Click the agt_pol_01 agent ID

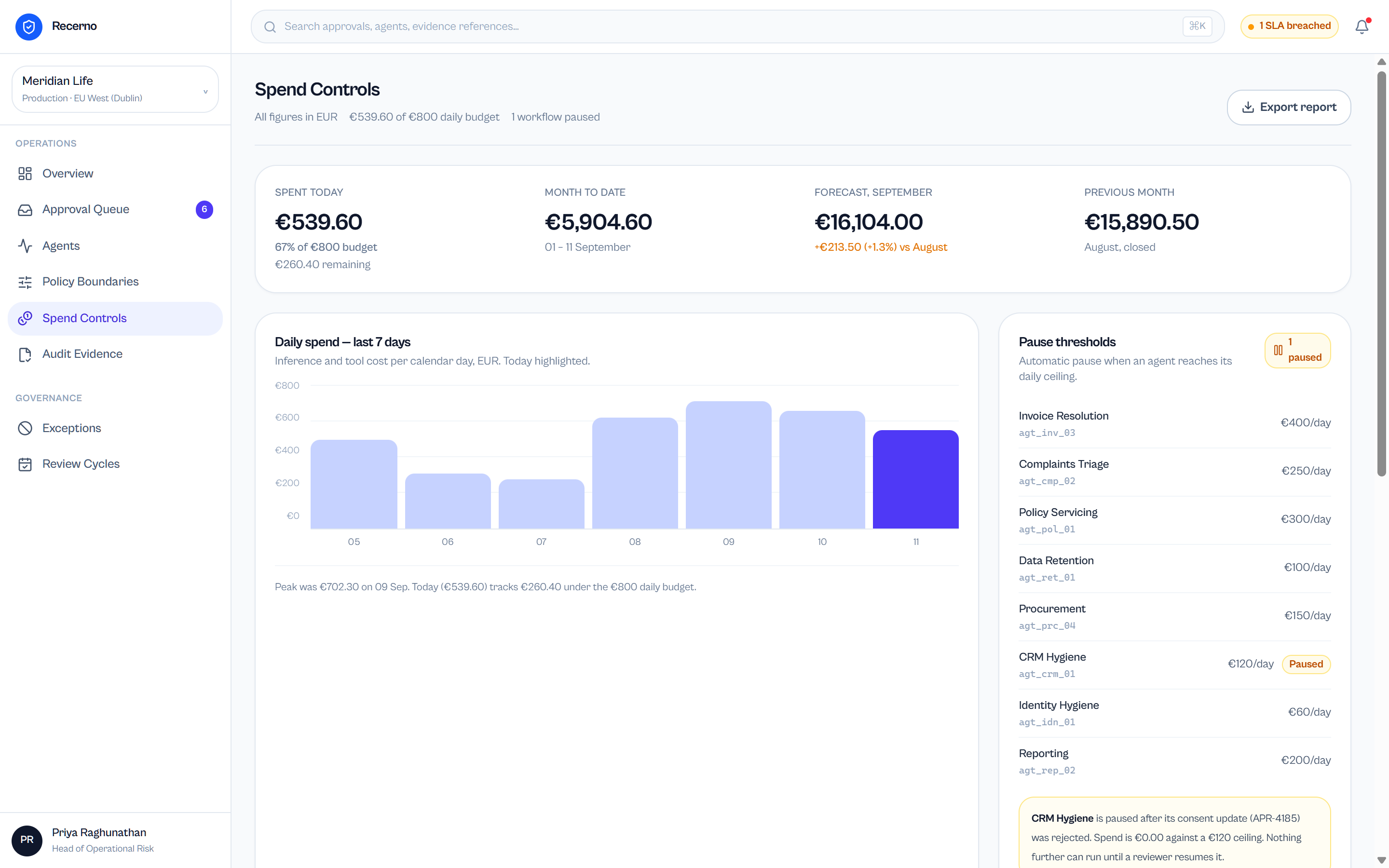point(1047,529)
